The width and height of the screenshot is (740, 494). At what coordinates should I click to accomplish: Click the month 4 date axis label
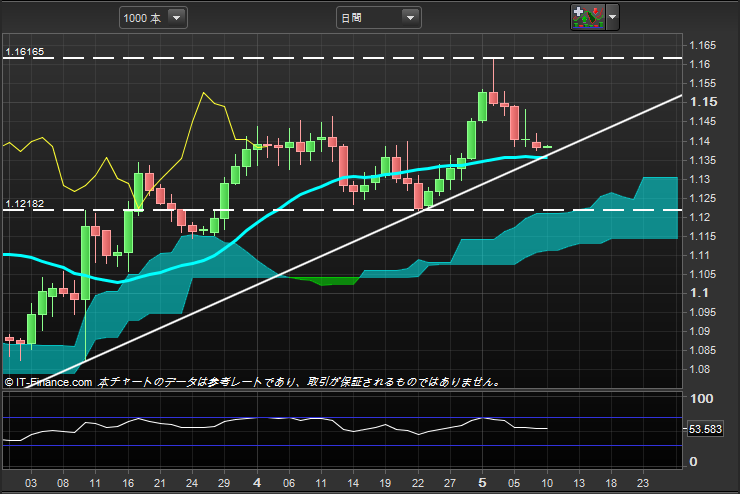[257, 483]
